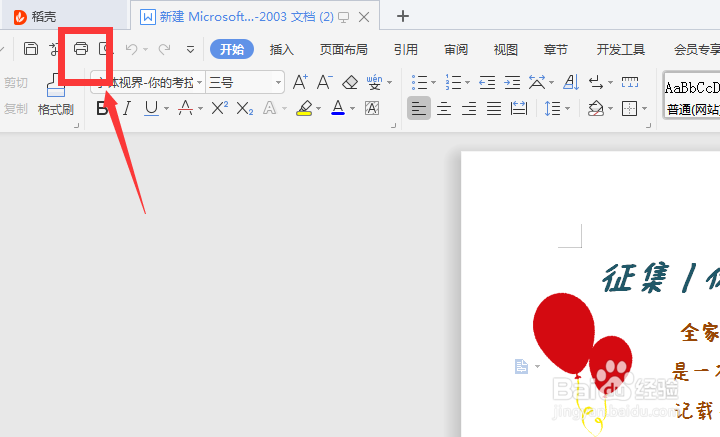Toggle superscript X² formatting
This screenshot has width=720, height=437.
(219, 108)
